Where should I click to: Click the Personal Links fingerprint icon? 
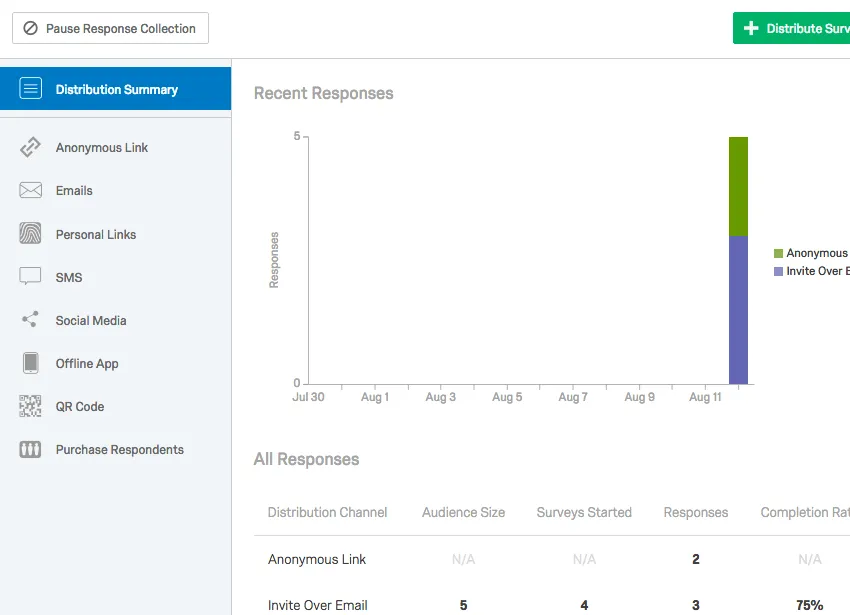click(31, 234)
